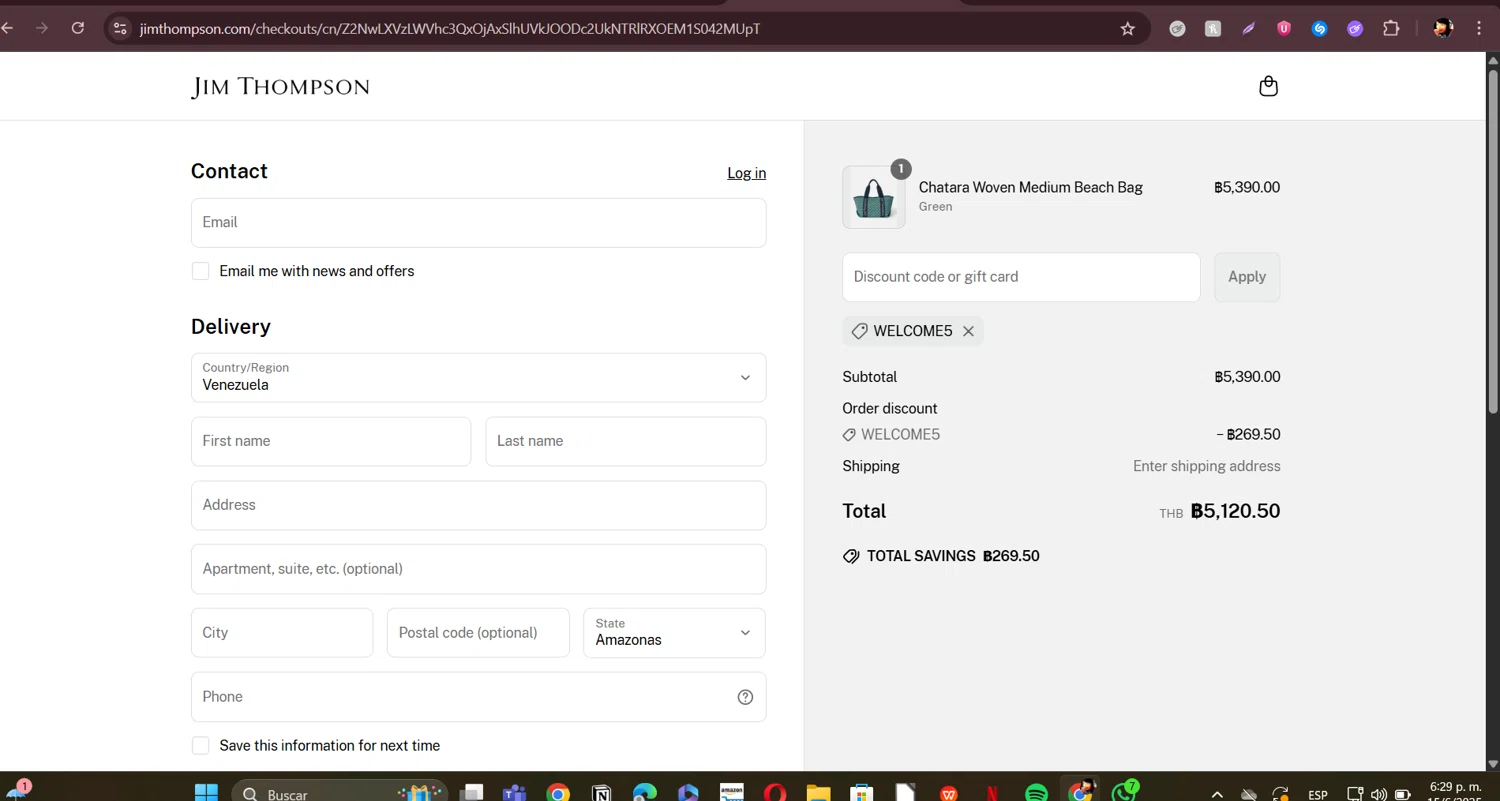Open File Explorer from the taskbar
This screenshot has width=1500, height=801.
coord(818,794)
